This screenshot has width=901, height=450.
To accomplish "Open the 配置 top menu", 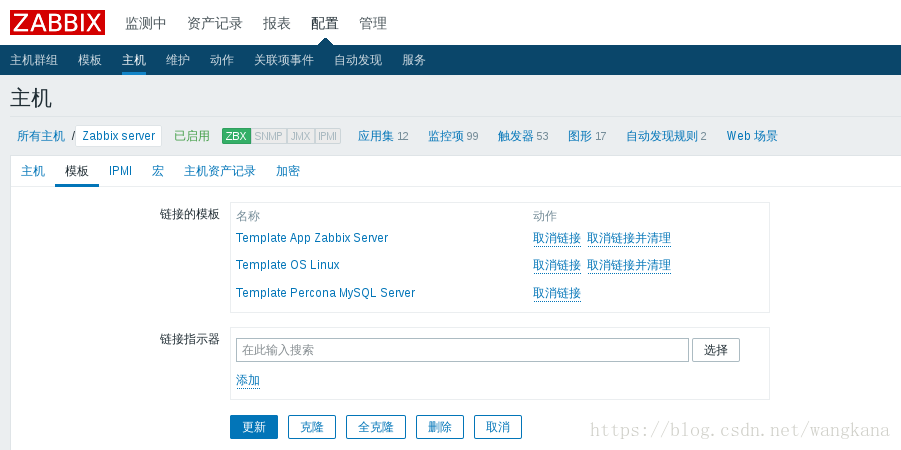I will click(325, 24).
